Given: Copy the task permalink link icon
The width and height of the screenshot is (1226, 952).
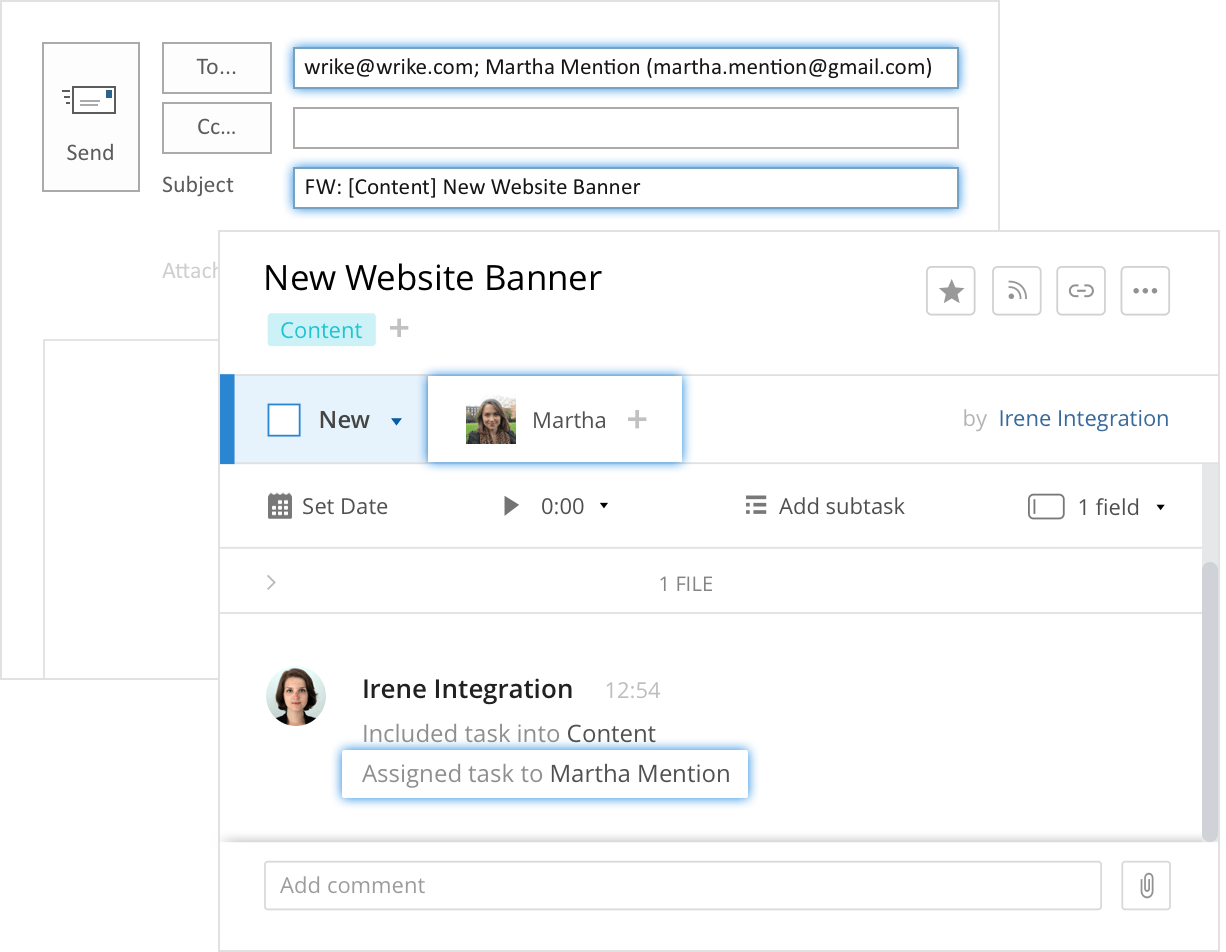Looking at the screenshot, I should coord(1080,291).
